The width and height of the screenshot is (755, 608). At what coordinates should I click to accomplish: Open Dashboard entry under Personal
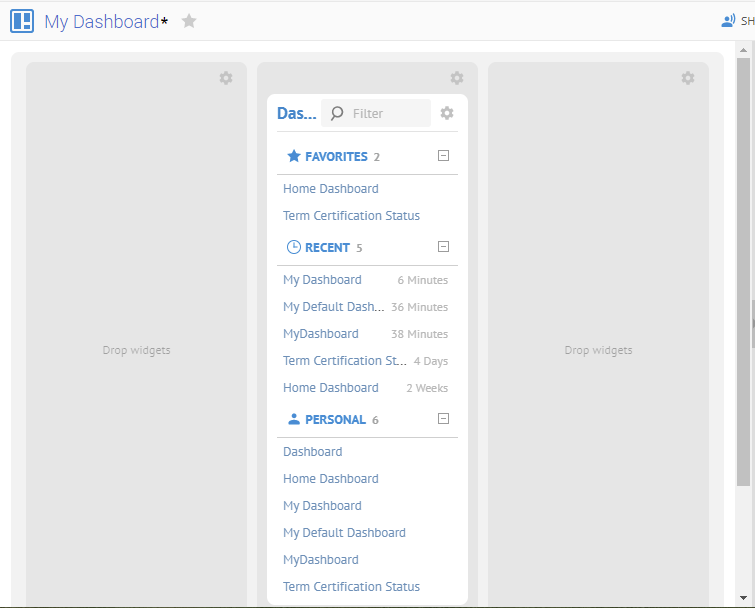[x=313, y=452]
